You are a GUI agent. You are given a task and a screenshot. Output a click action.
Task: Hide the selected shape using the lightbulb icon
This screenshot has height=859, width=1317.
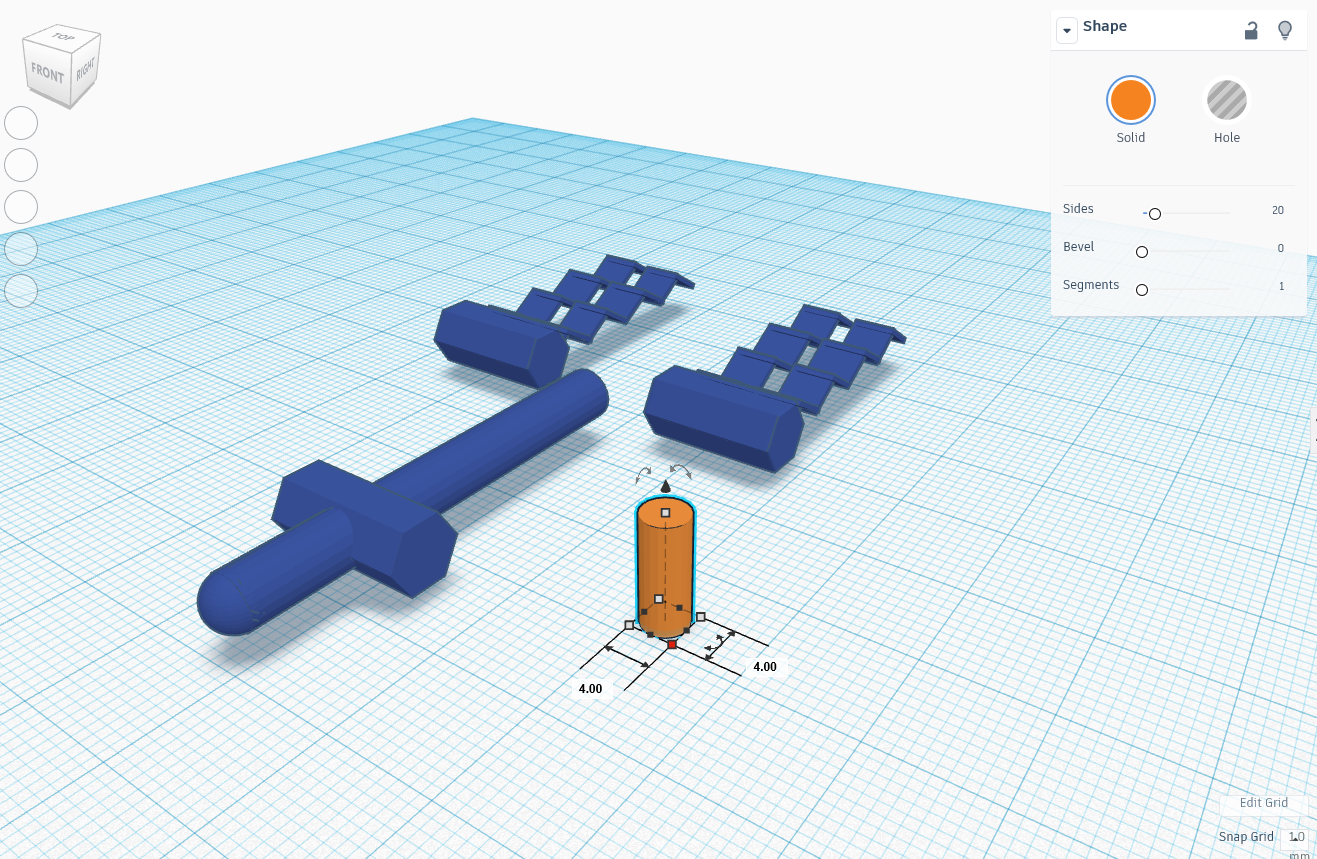(1286, 30)
